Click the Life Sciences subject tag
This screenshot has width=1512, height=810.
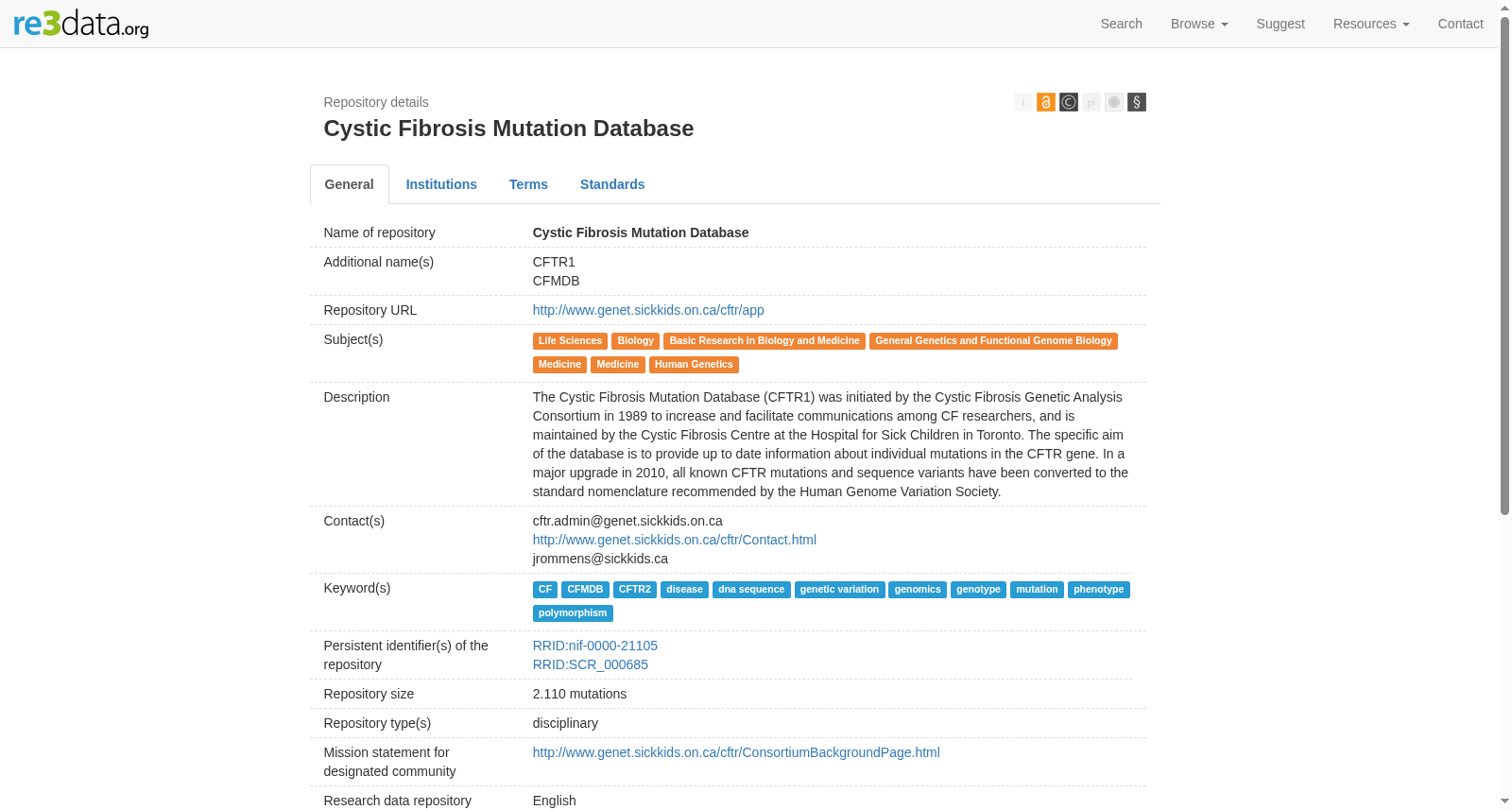point(570,341)
